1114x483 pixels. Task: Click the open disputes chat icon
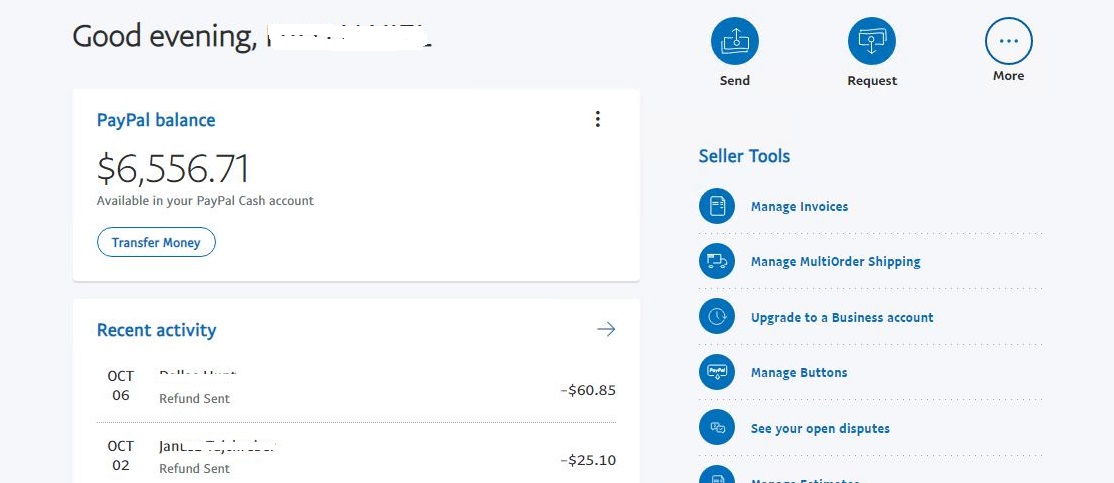point(717,428)
